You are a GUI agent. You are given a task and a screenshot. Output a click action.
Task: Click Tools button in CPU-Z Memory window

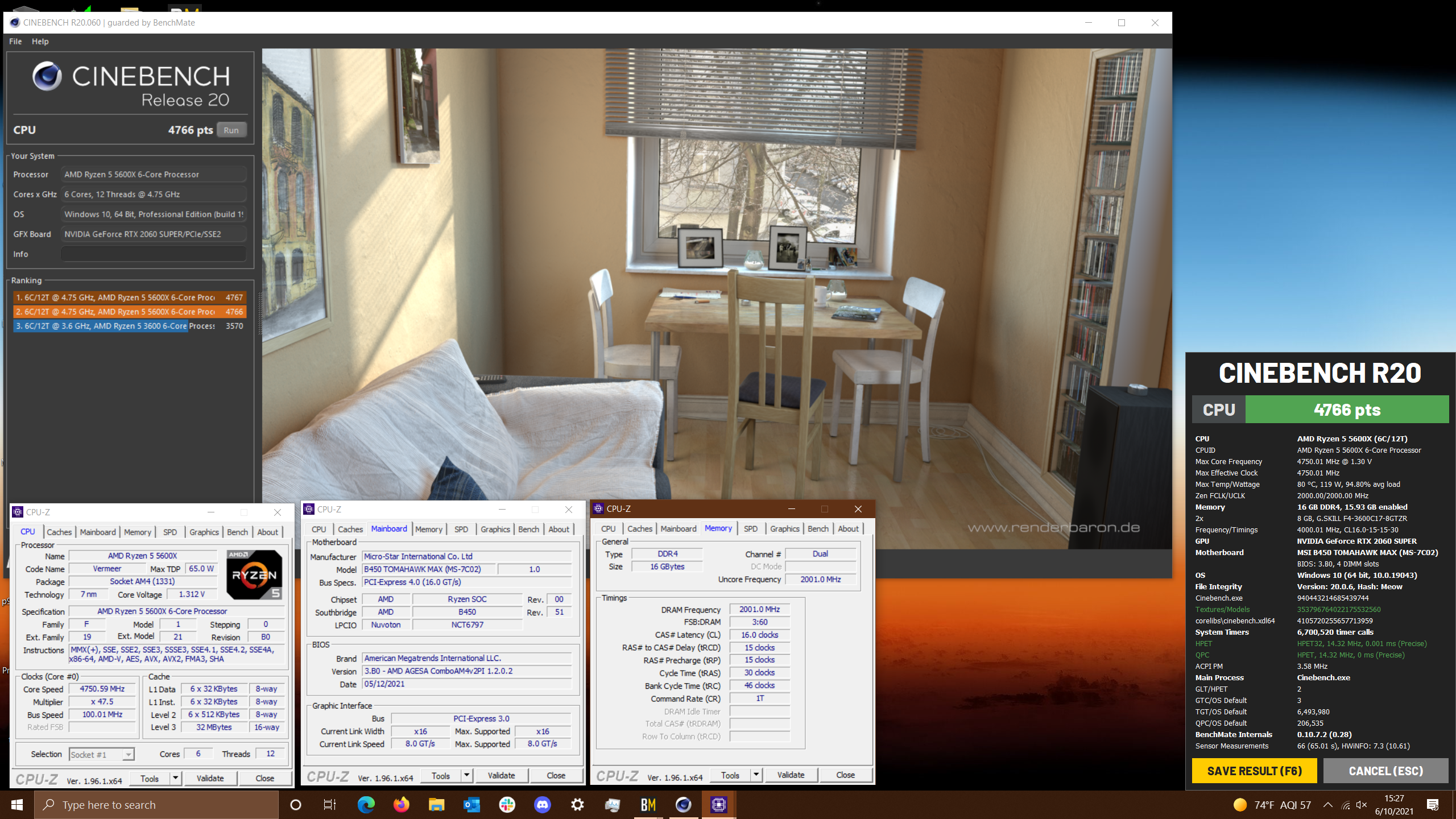(x=730, y=775)
